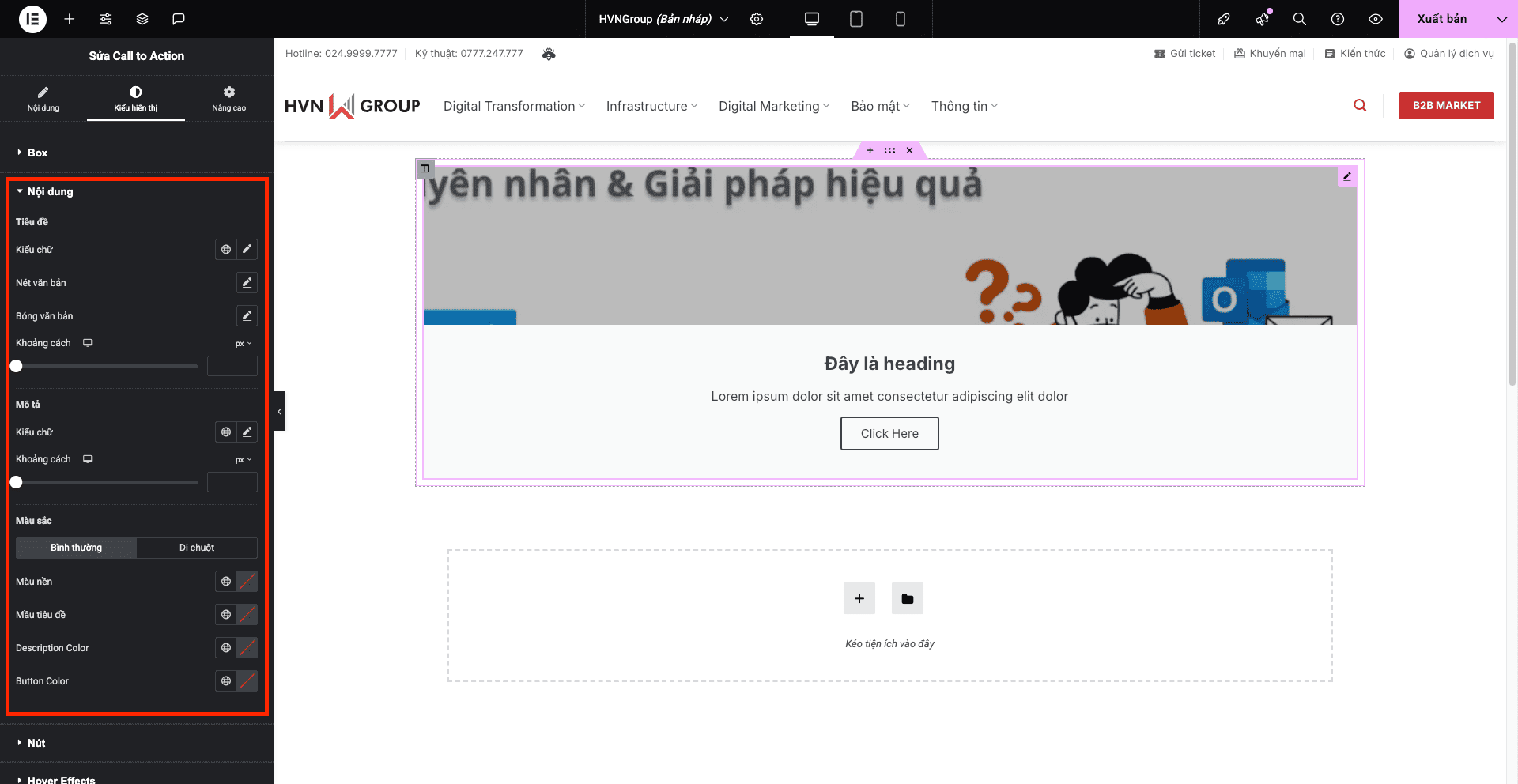1518x784 pixels.
Task: Open the Elementor main menu
Action: 32,19
